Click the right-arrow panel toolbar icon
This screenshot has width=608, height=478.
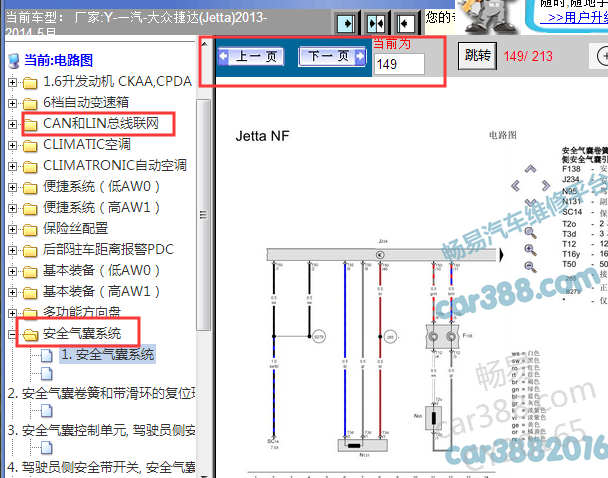346,24
